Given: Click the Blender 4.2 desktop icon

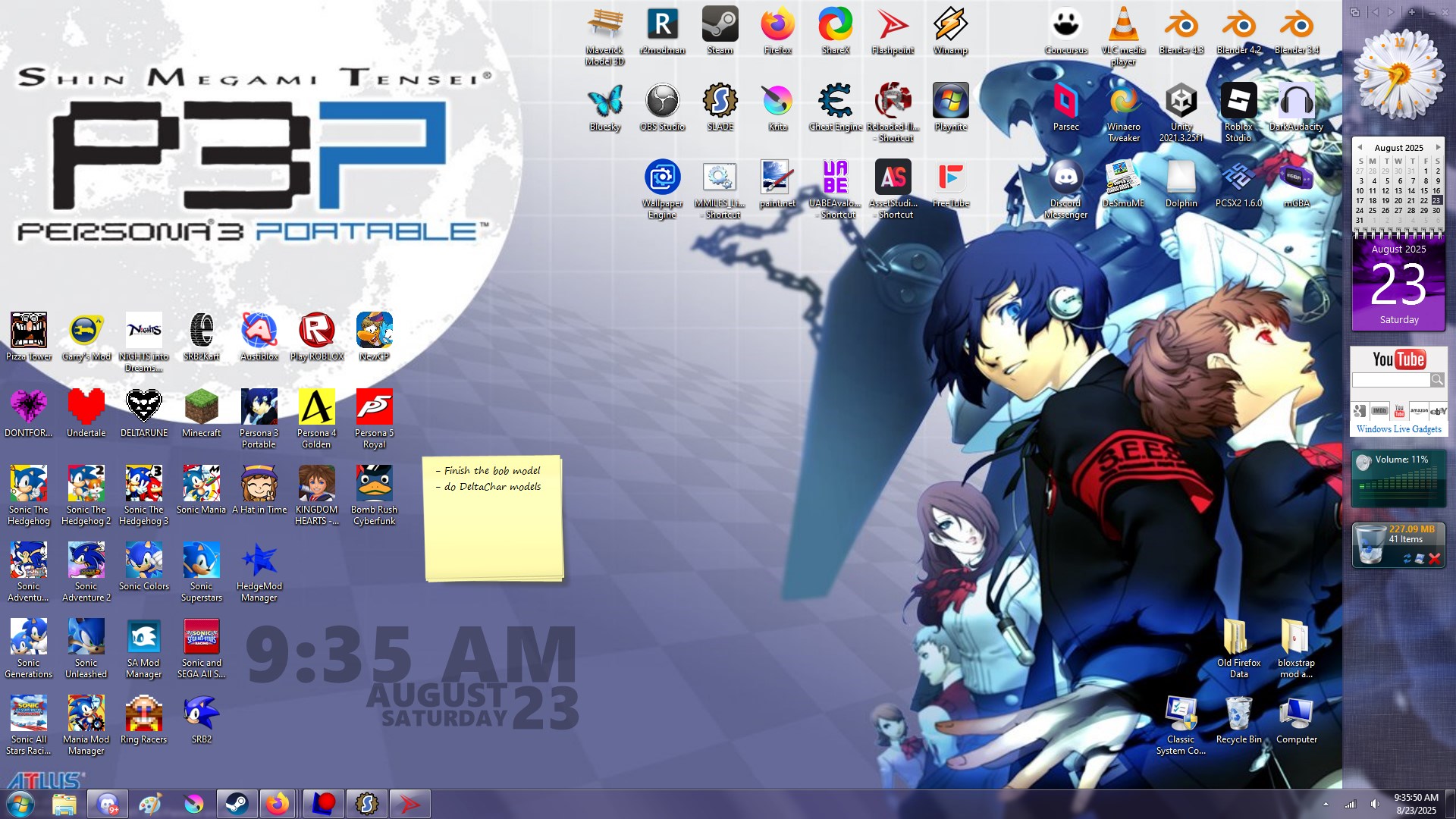Looking at the screenshot, I should 1238,31.
